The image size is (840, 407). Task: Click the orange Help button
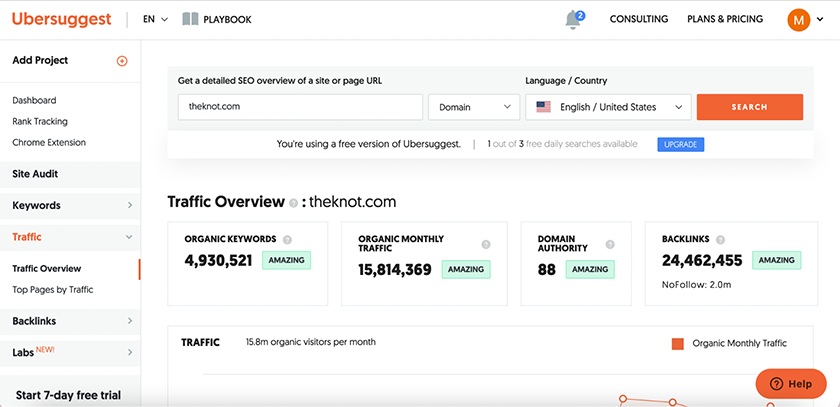[x=791, y=384]
